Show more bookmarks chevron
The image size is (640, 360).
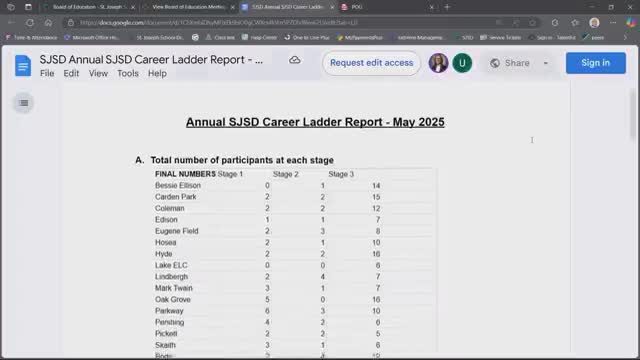coord(625,37)
